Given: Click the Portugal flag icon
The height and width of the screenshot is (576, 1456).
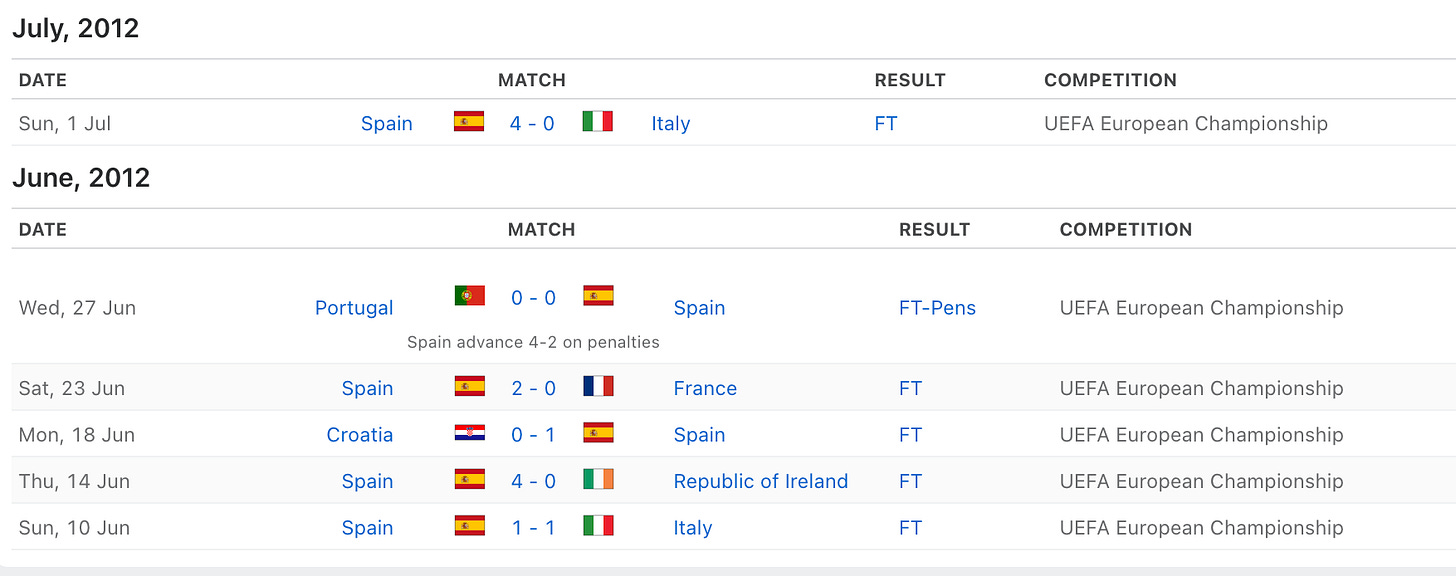Looking at the screenshot, I should point(469,295).
